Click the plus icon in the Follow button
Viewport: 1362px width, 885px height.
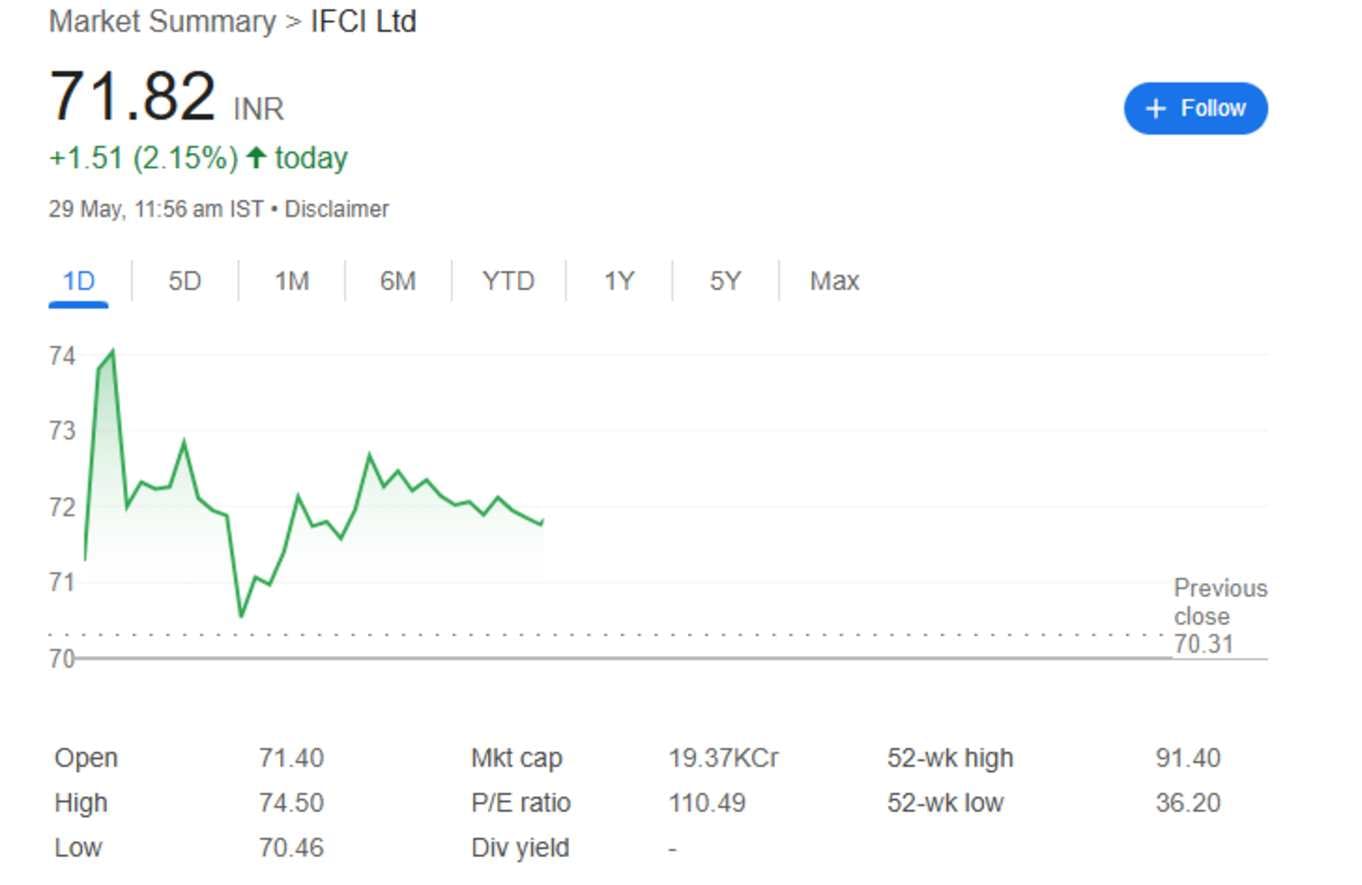1155,107
